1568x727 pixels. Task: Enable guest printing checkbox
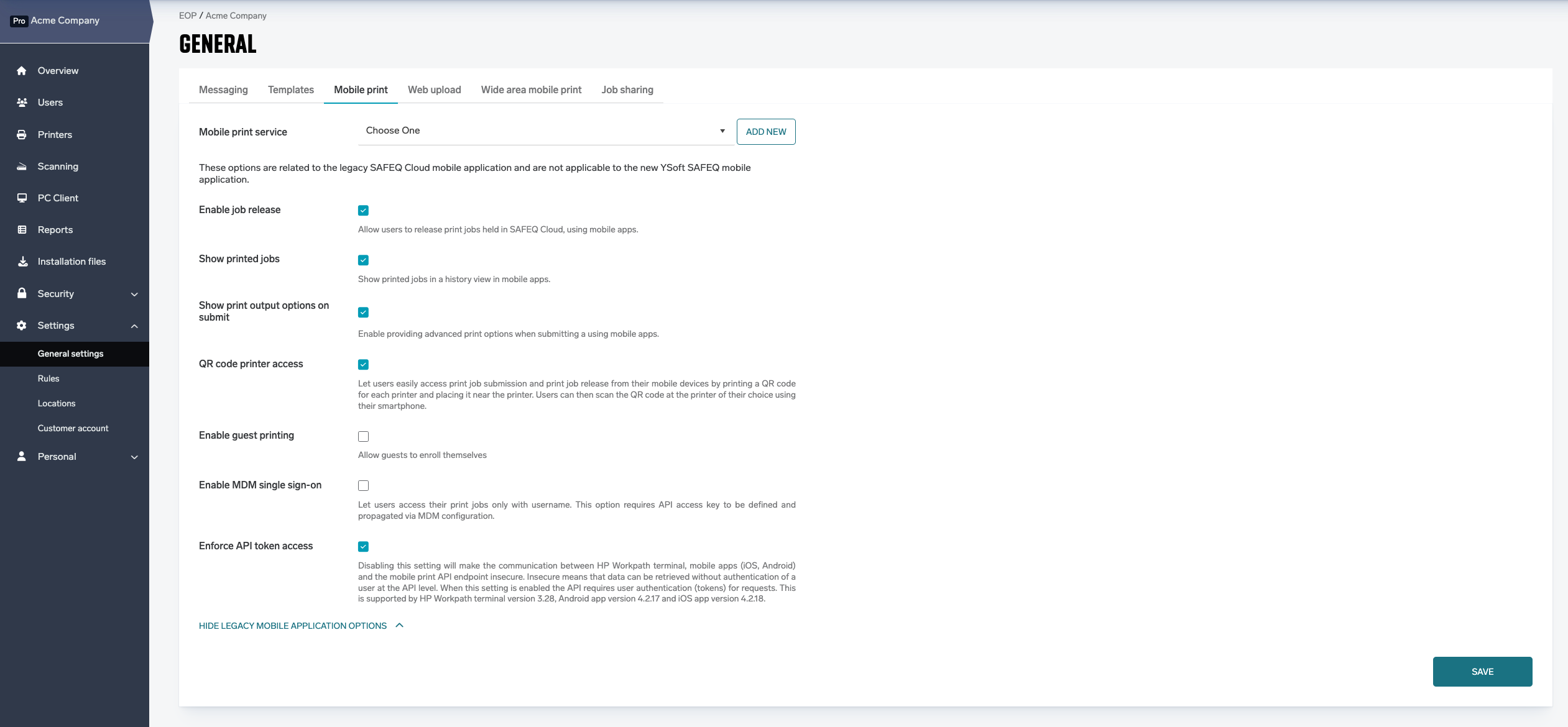[363, 436]
